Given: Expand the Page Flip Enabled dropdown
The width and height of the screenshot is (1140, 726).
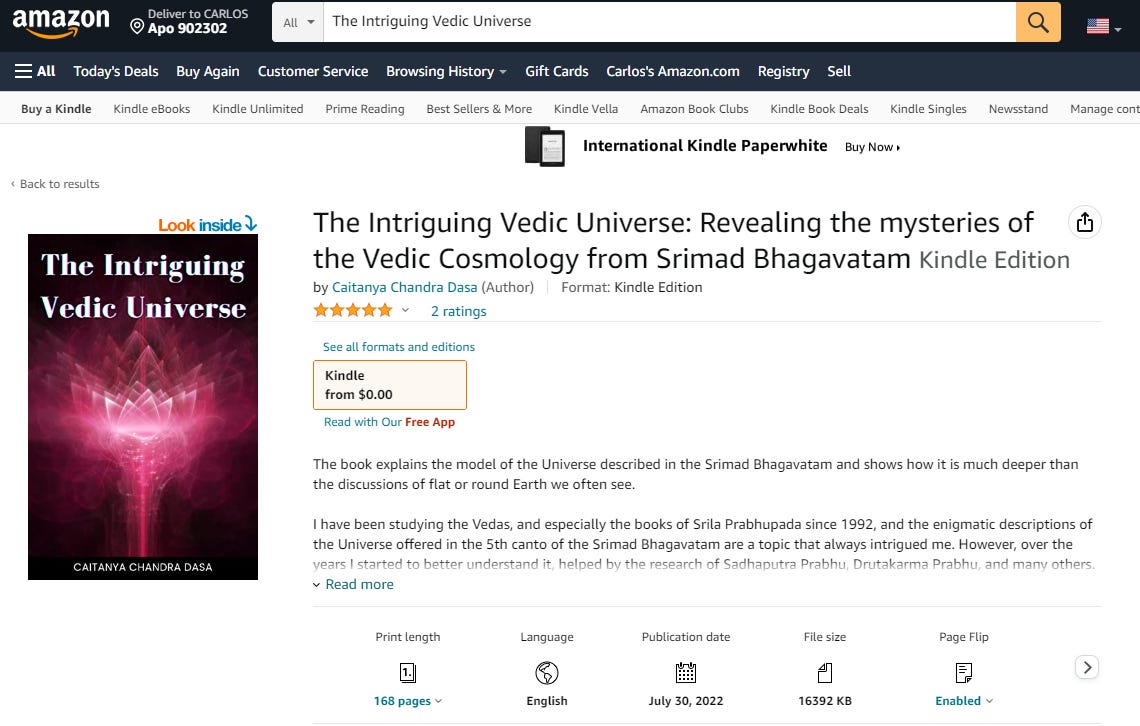Looking at the screenshot, I should [963, 701].
